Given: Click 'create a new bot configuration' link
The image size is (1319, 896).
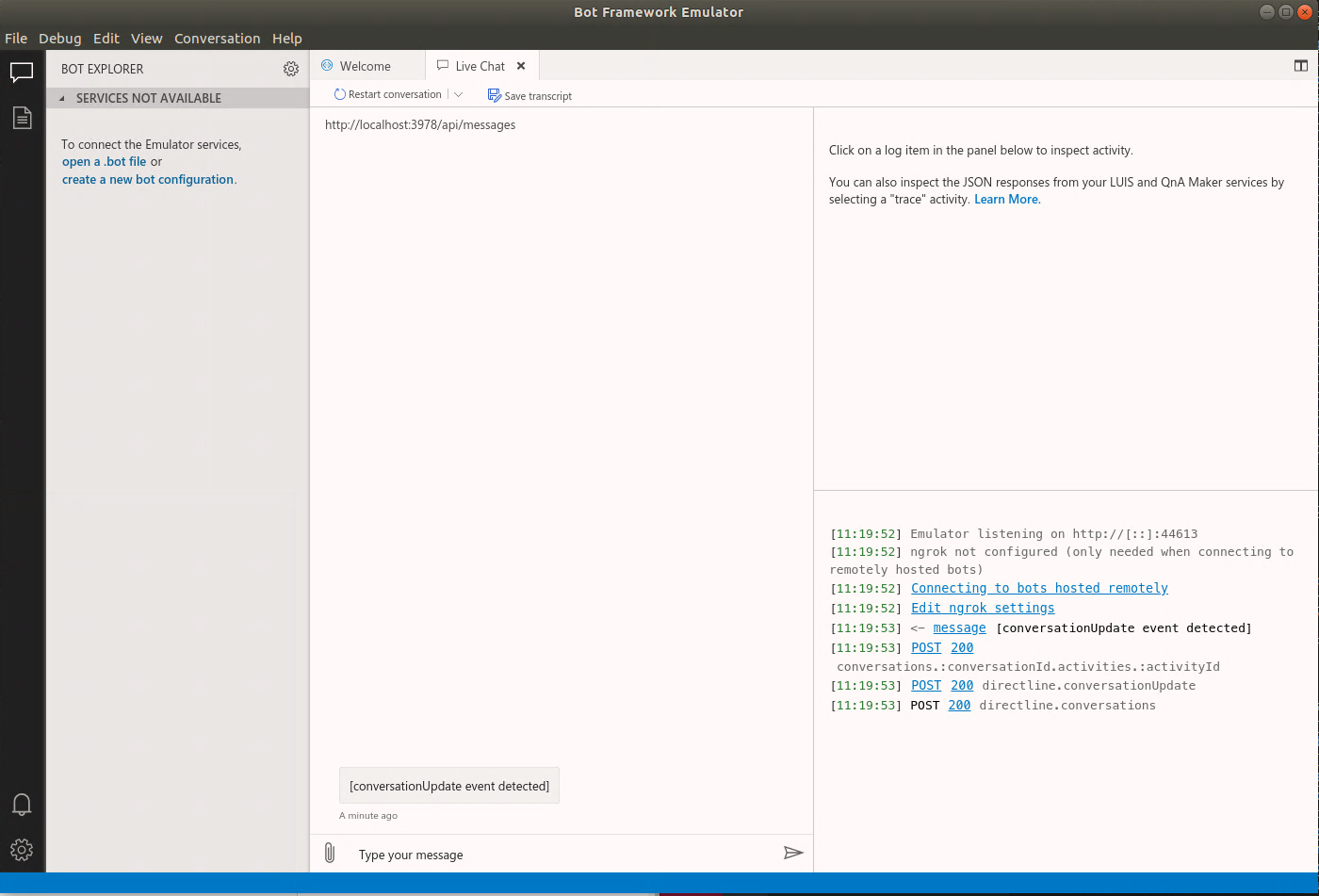Looking at the screenshot, I should 148,179.
